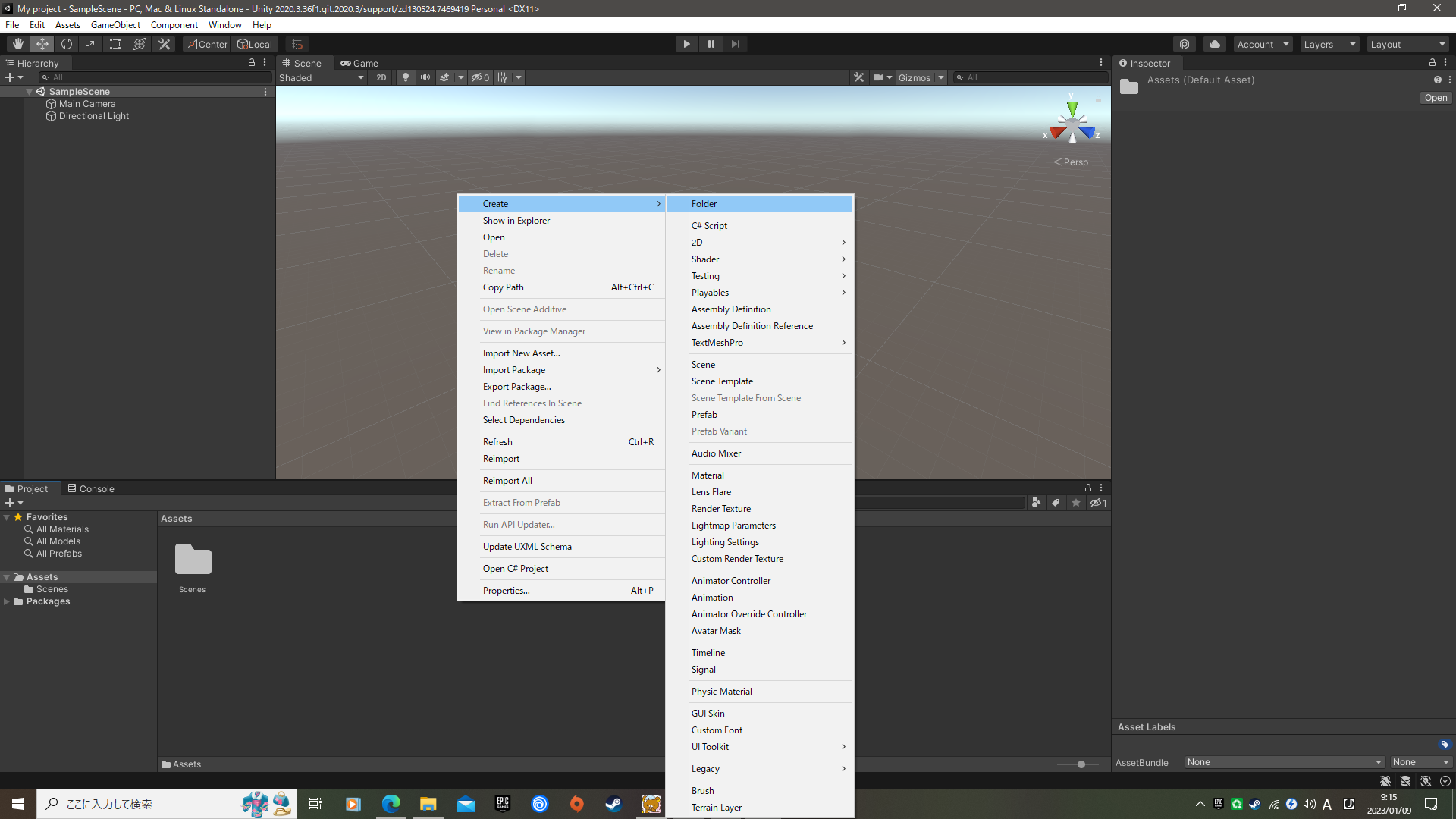The width and height of the screenshot is (1456, 819).
Task: Toggle hidden packages visibility in Project
Action: pos(1099,503)
